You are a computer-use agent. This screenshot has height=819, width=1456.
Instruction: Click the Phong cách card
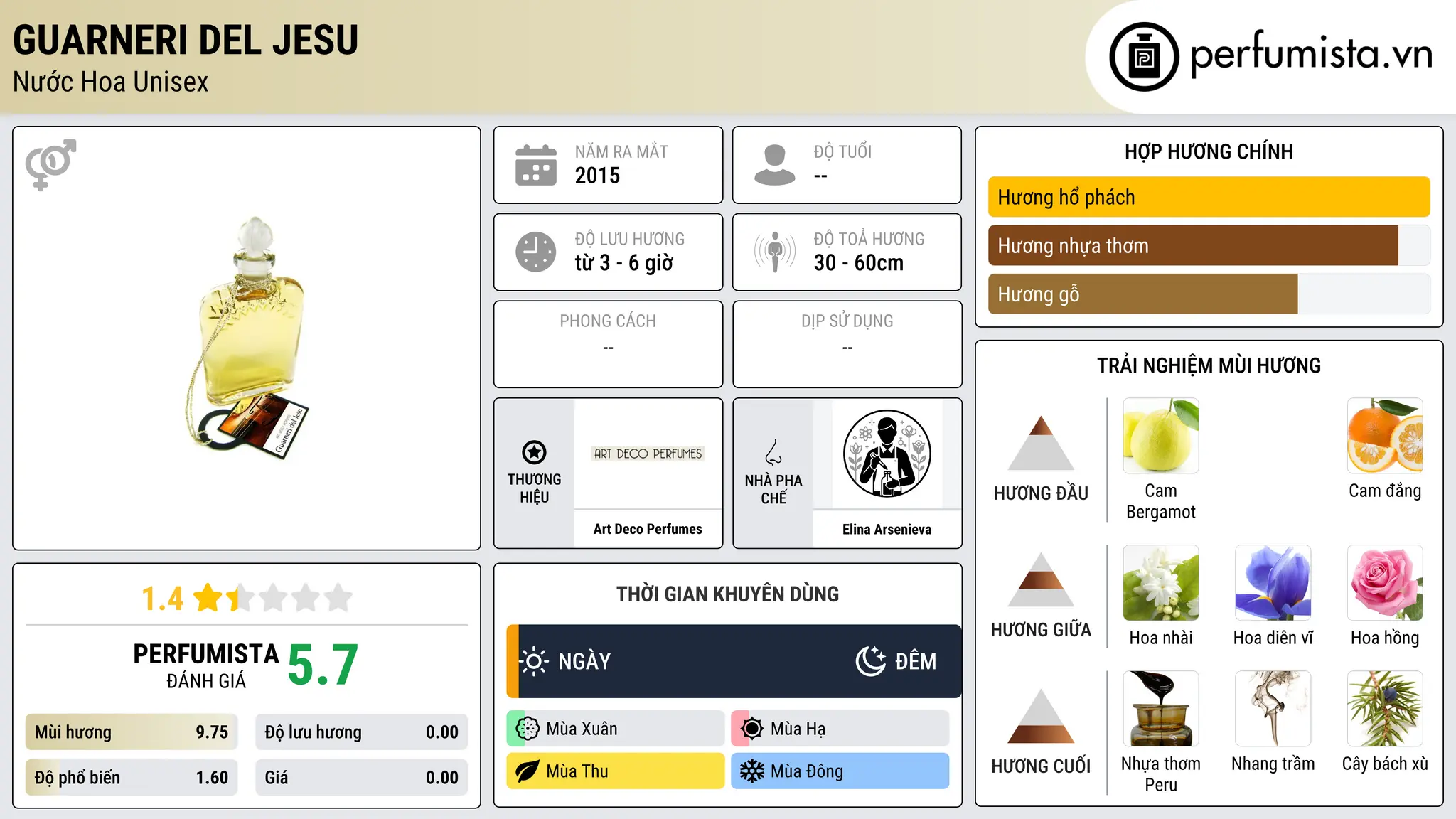pyautogui.click(x=608, y=344)
